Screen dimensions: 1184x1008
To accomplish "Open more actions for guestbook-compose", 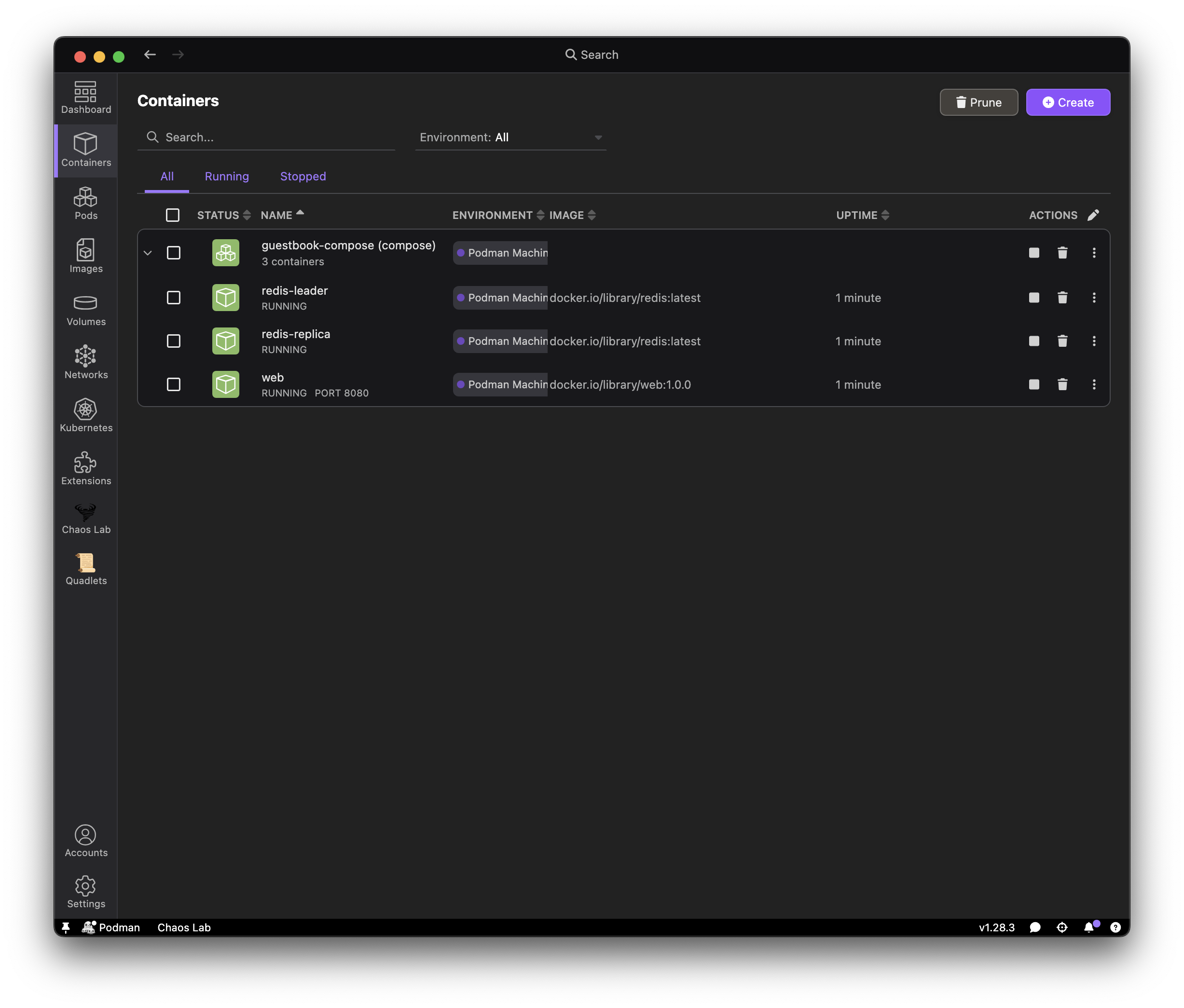I will click(x=1094, y=252).
